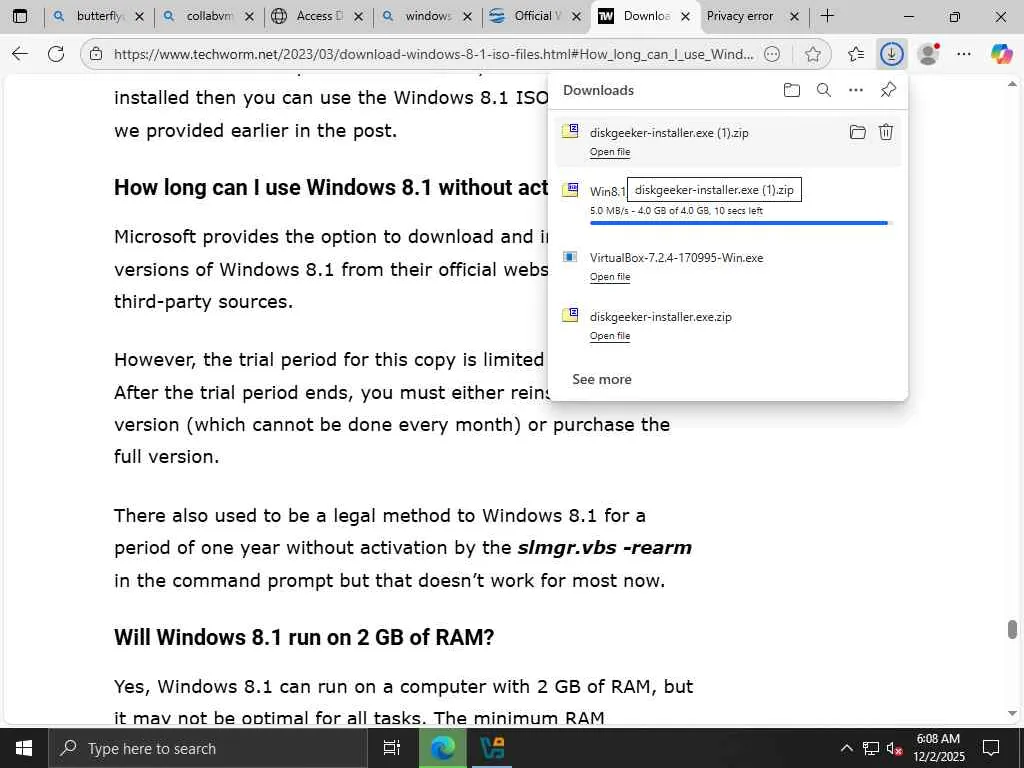Open file link for diskgeeker-installer.exe.zip
The width and height of the screenshot is (1024, 768).
click(610, 336)
